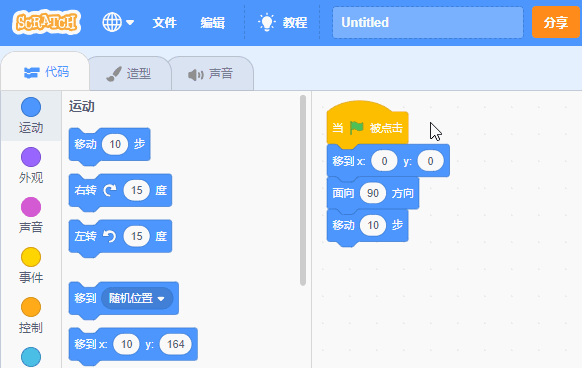Image resolution: width=582 pixels, height=368 pixels.
Task: Click the 右转 15 度 block
Action: (120, 191)
